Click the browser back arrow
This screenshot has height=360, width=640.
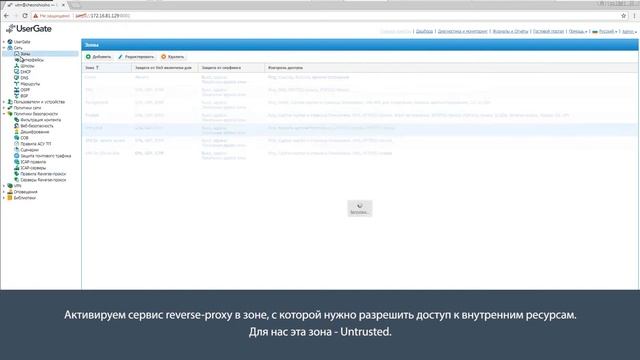click(x=7, y=16)
